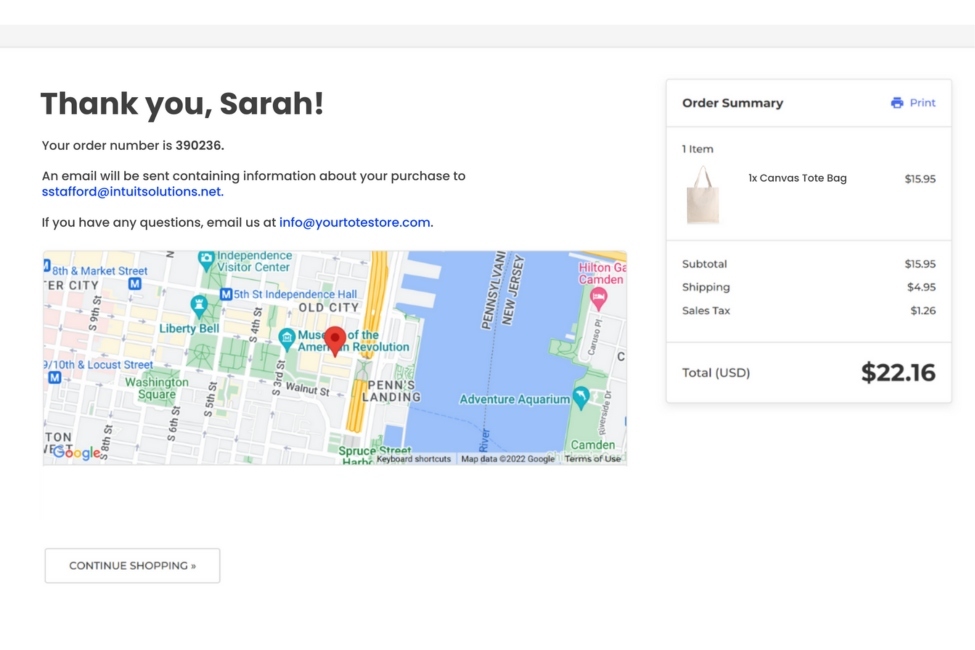Open map Keyboard shortcuts
975x650 pixels.
(x=413, y=459)
